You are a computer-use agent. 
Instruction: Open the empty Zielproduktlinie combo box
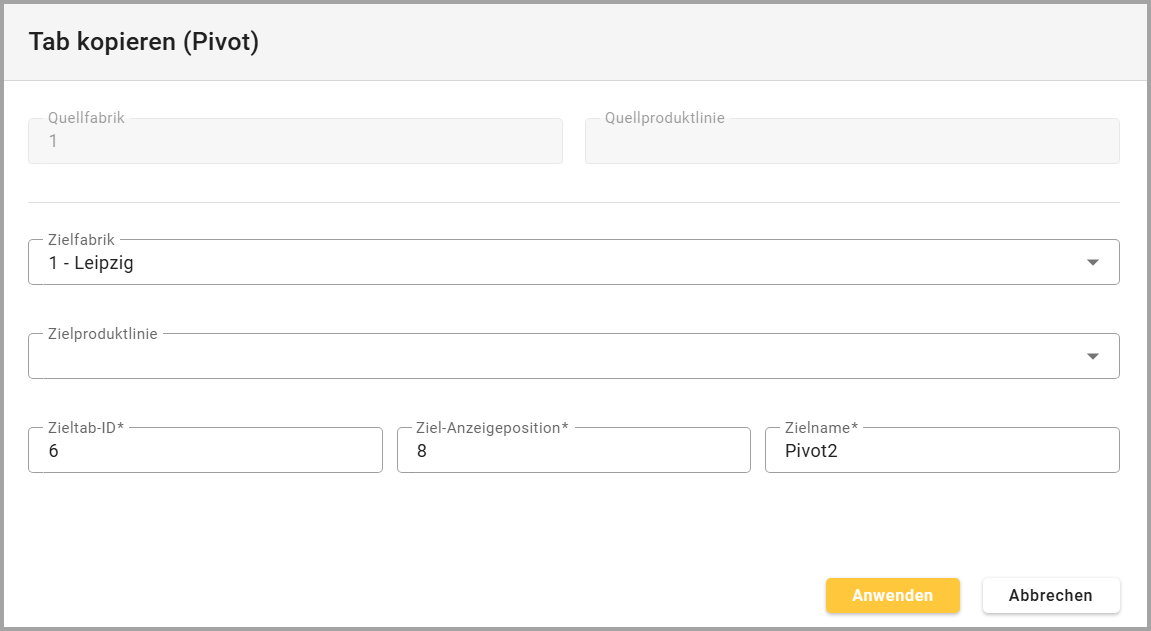[x=550, y=357]
